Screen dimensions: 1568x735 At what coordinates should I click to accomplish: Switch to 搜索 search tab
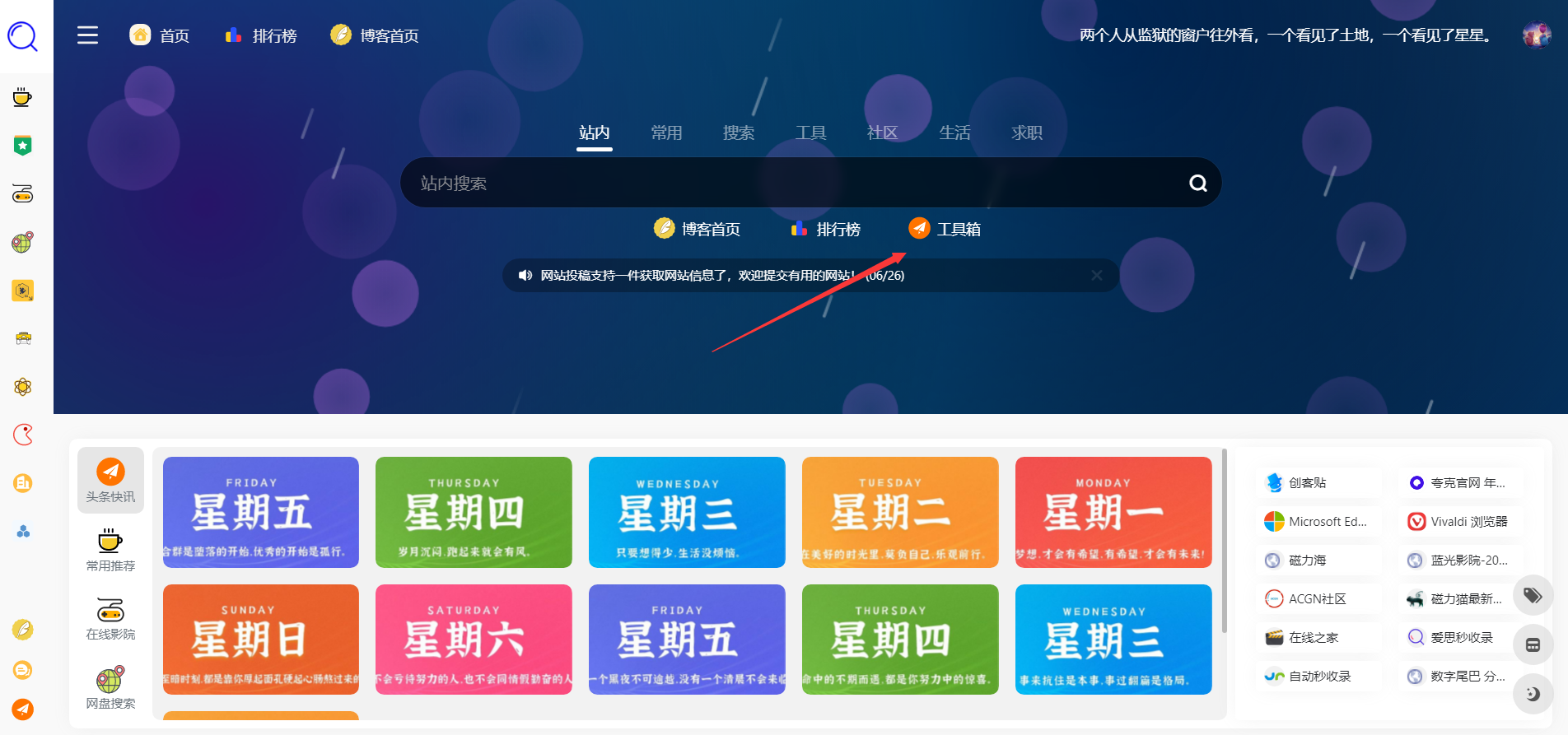click(739, 133)
